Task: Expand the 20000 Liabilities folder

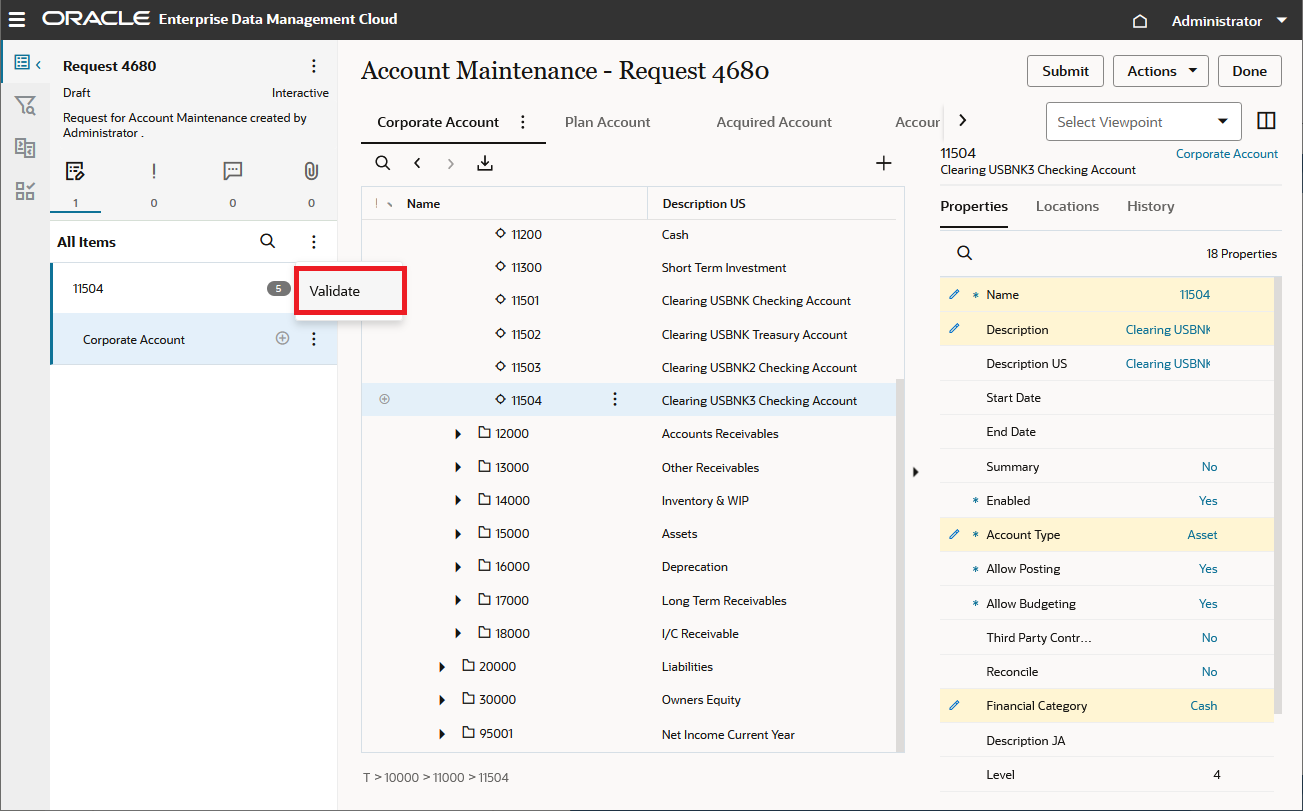Action: coord(442,667)
